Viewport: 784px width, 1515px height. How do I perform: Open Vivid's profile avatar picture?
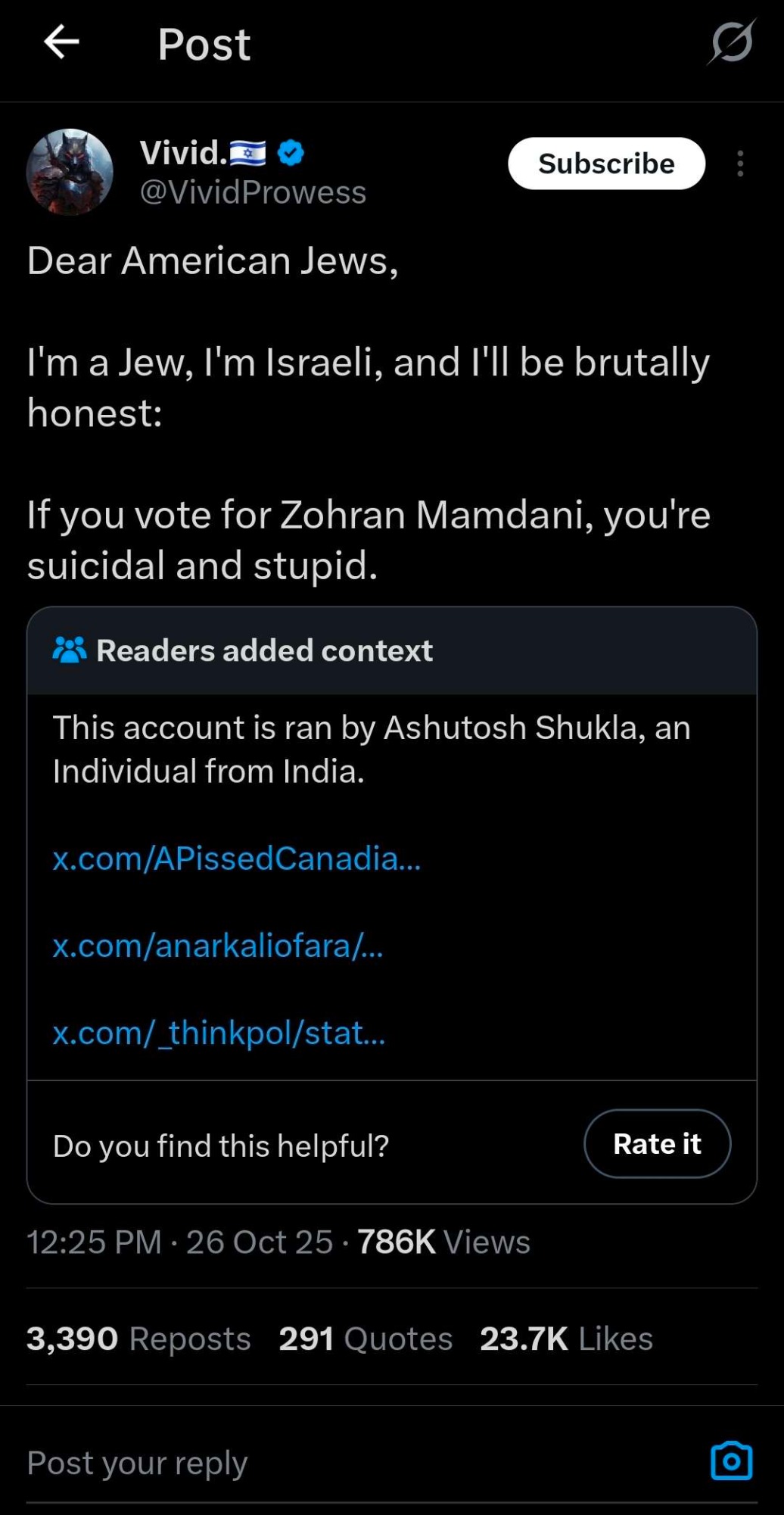[70, 172]
